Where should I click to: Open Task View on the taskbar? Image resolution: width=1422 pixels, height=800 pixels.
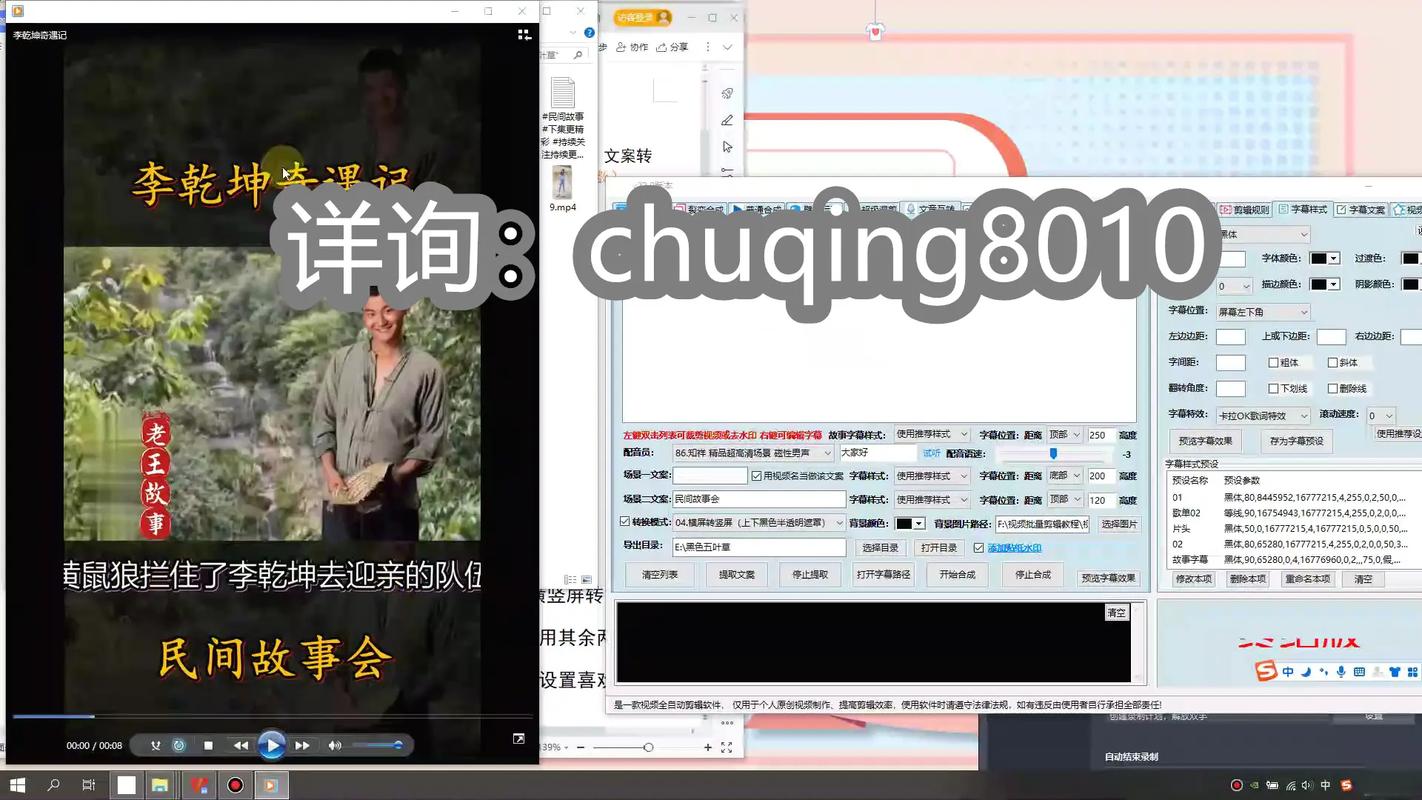[x=89, y=785]
